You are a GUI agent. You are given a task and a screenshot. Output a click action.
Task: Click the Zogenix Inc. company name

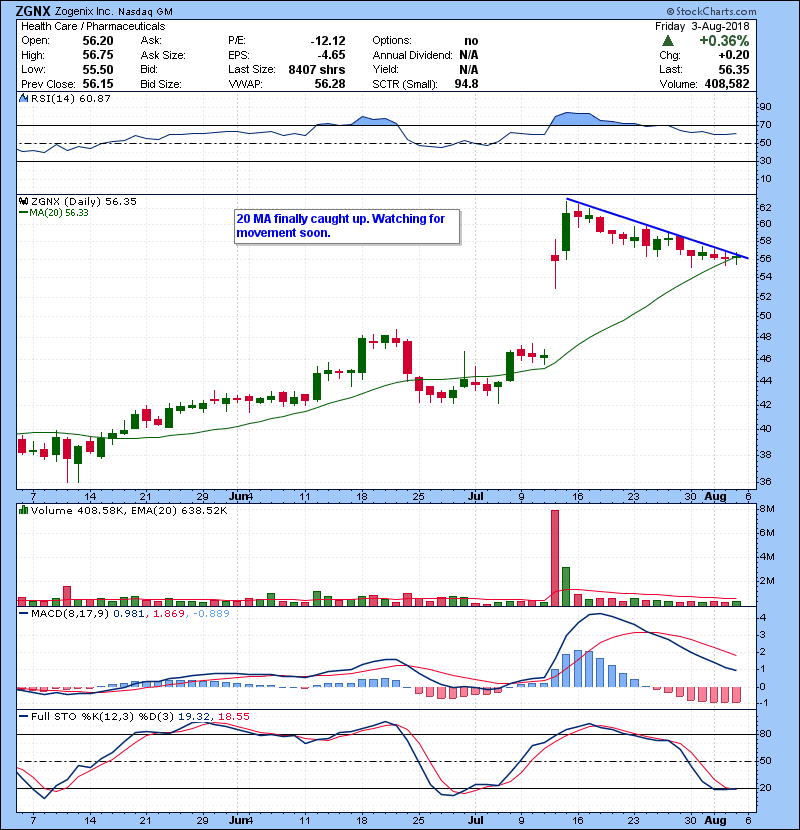(84, 11)
